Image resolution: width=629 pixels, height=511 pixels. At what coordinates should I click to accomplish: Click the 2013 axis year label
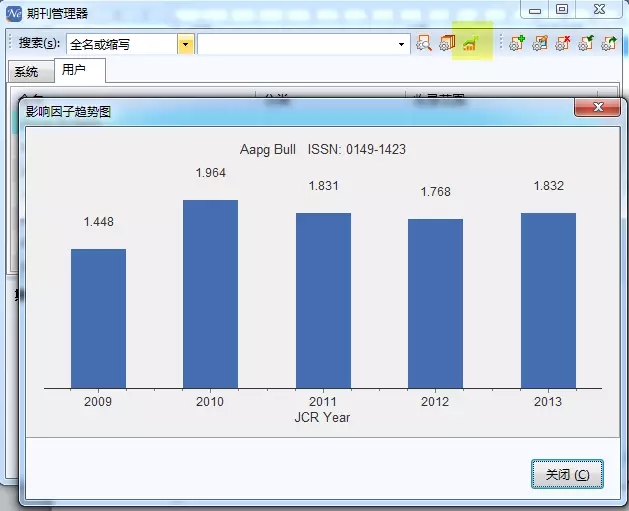(548, 402)
